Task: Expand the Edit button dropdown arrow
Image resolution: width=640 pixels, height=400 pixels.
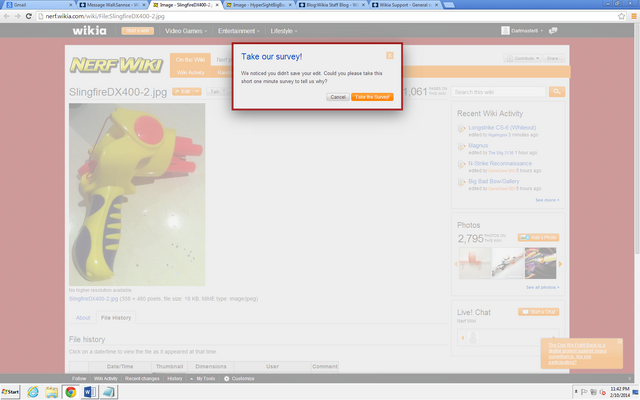Action: coord(197,92)
